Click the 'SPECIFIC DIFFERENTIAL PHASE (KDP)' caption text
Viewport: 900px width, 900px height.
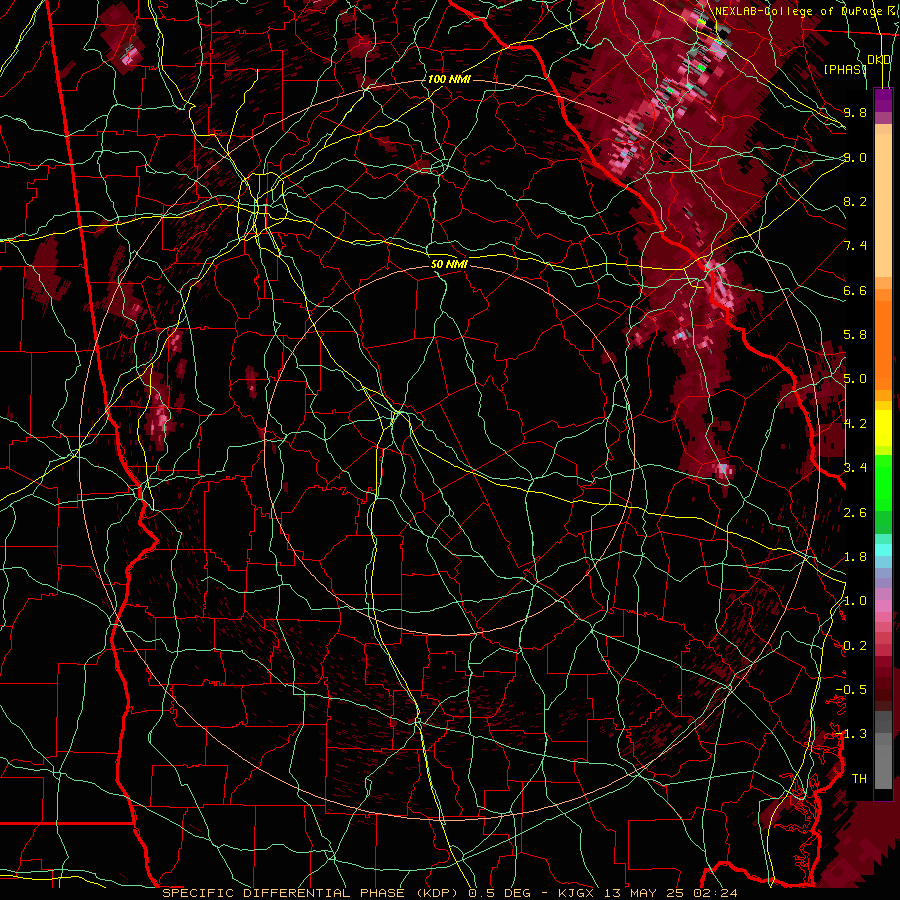click(x=312, y=893)
